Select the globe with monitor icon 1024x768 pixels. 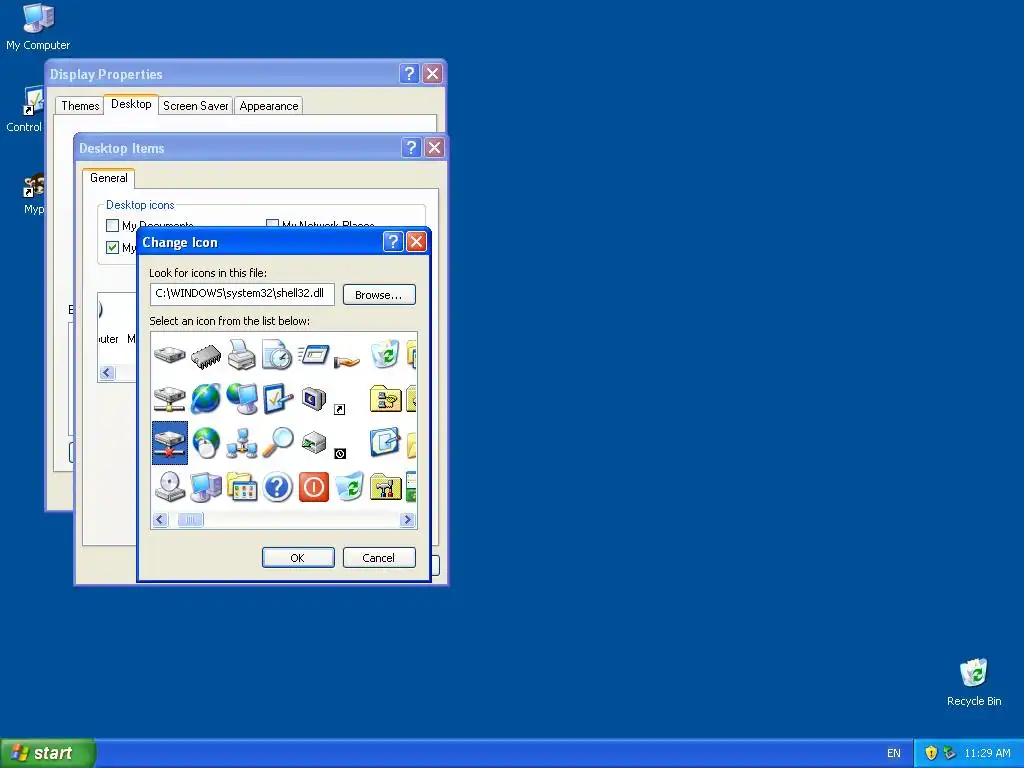tap(242, 398)
